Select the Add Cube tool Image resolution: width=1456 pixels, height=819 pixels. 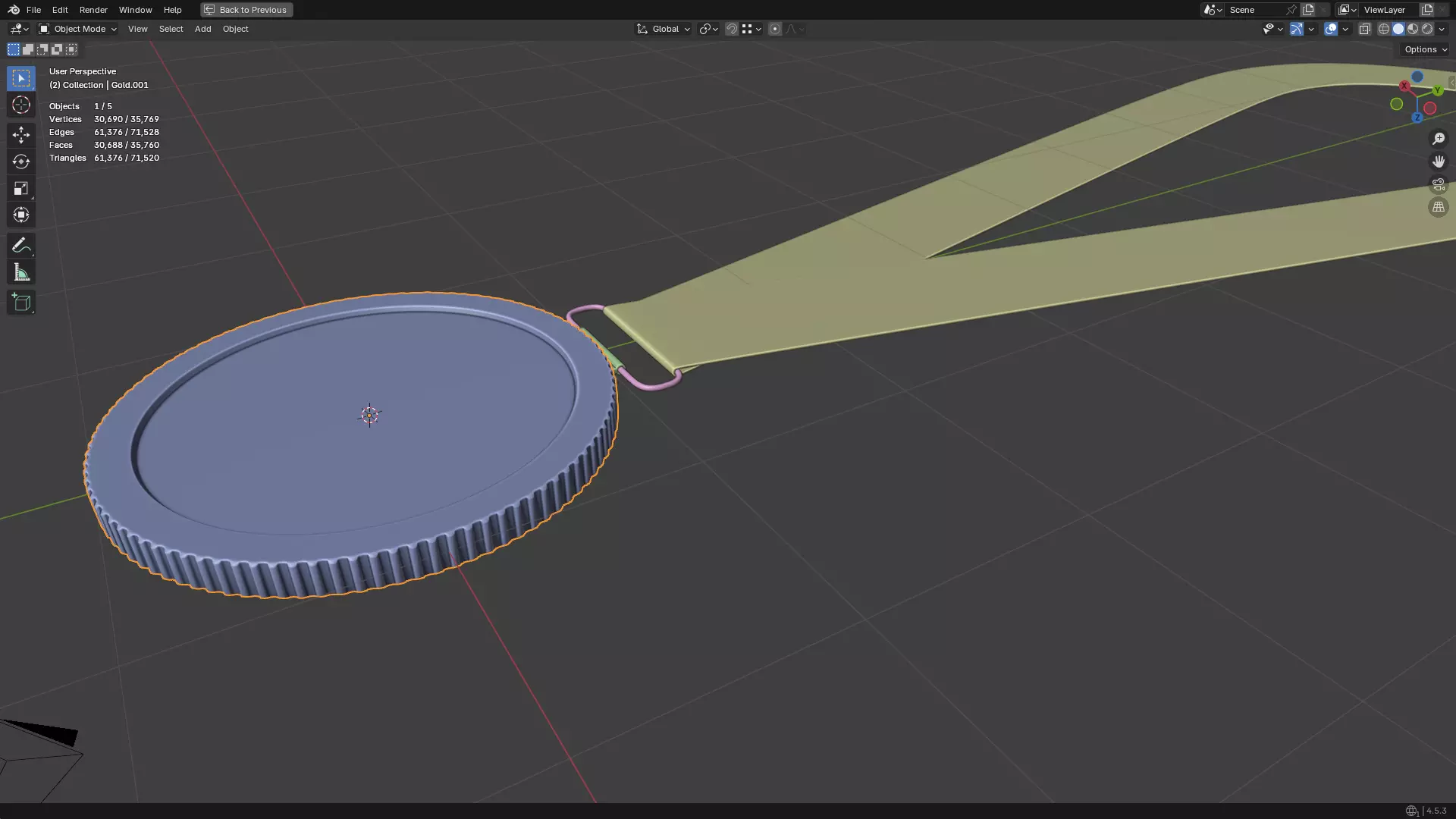21,303
